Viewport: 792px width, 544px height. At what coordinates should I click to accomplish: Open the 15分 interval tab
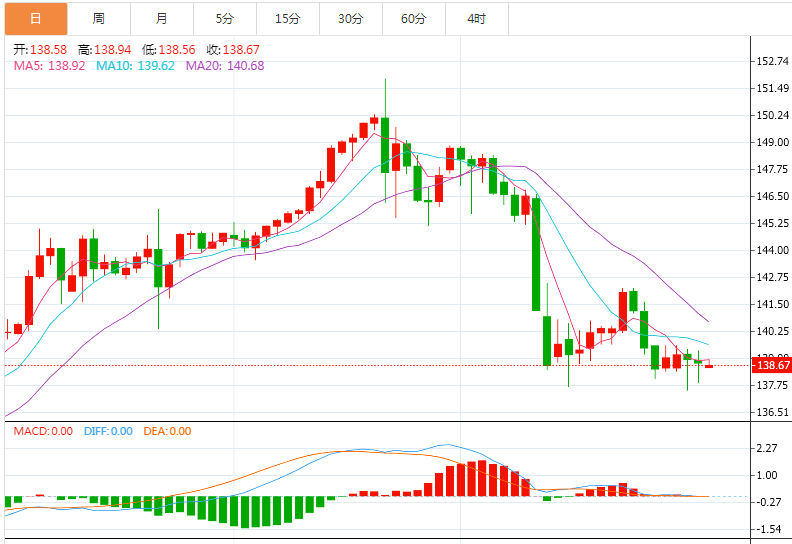point(288,19)
